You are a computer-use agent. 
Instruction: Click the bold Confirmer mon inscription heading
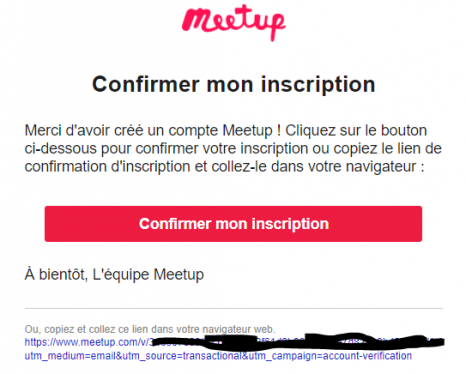point(234,85)
